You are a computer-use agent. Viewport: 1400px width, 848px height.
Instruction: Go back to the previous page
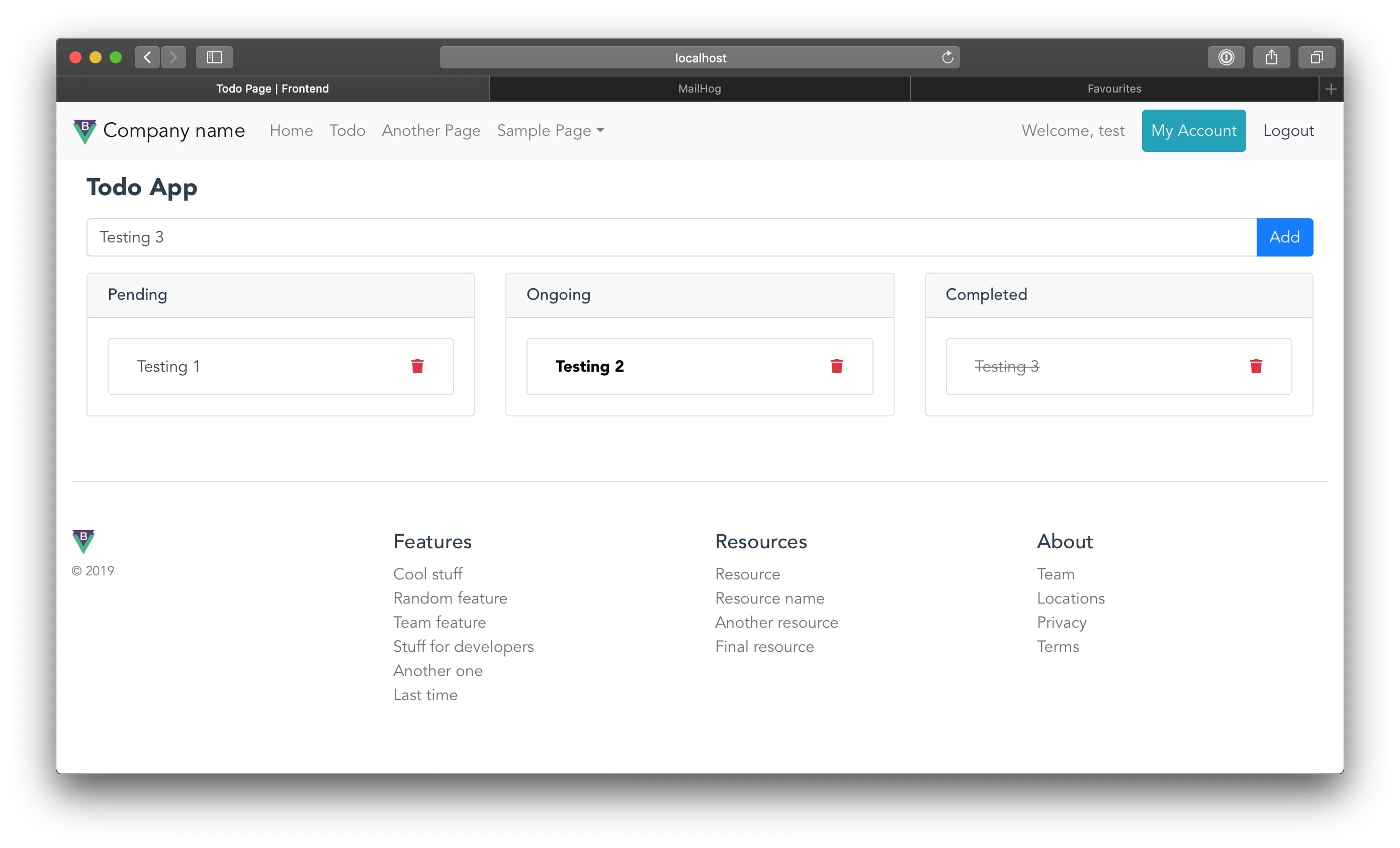point(147,57)
